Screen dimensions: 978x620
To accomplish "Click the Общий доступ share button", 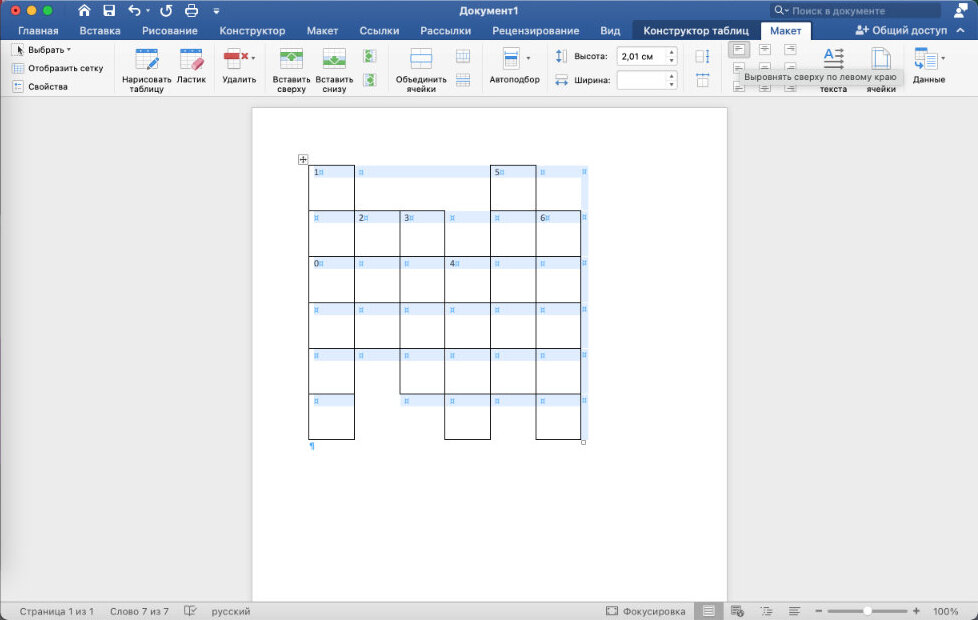I will (x=901, y=30).
